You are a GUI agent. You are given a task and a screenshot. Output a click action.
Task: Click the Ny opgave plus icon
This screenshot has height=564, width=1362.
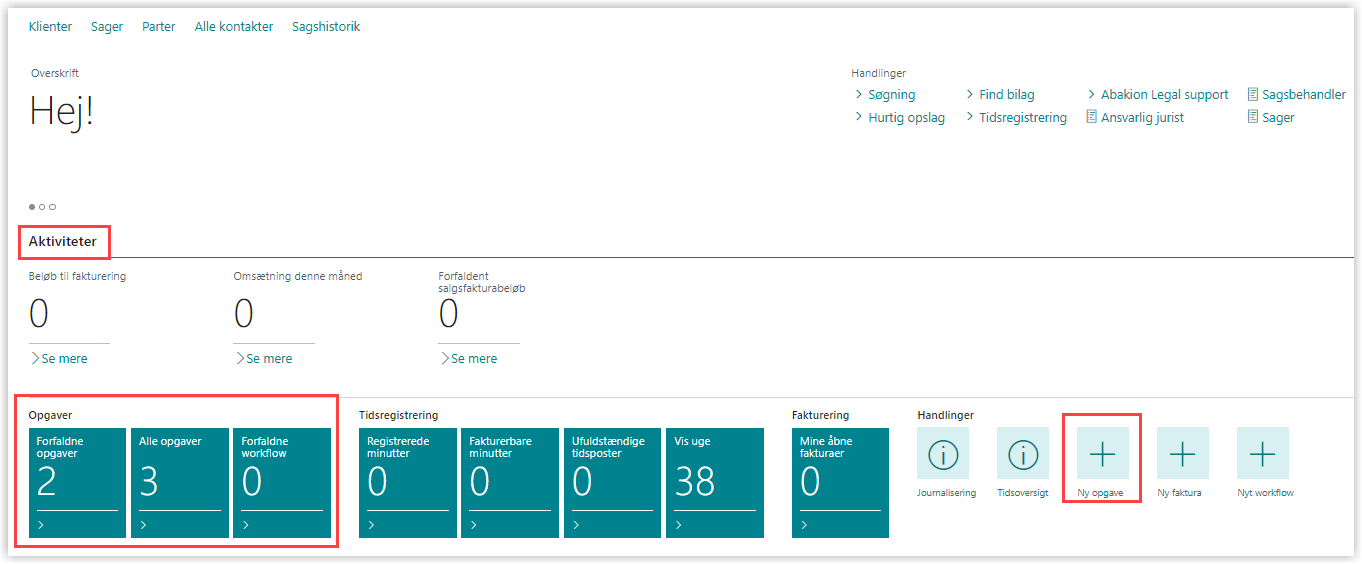[x=1102, y=454]
